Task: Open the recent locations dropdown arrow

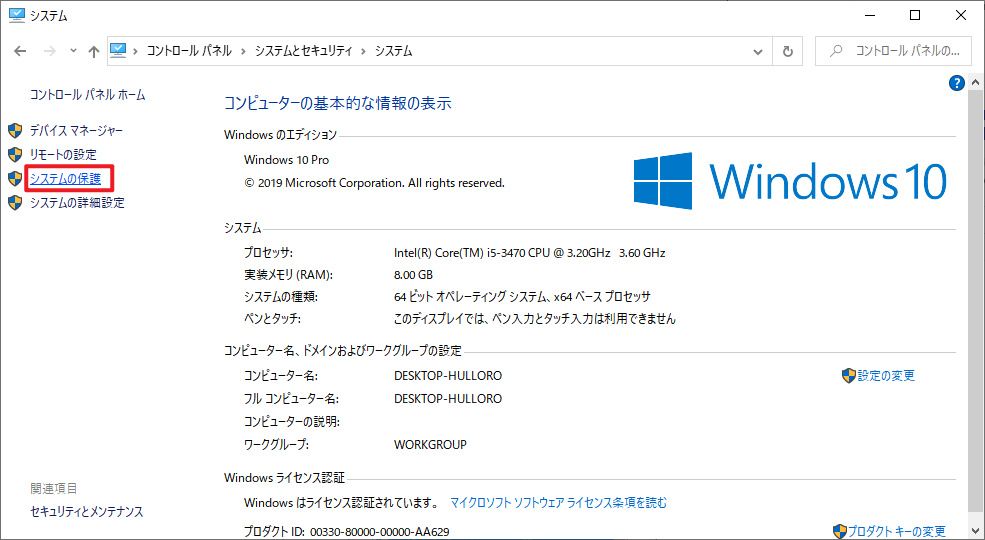Action: tap(73, 51)
